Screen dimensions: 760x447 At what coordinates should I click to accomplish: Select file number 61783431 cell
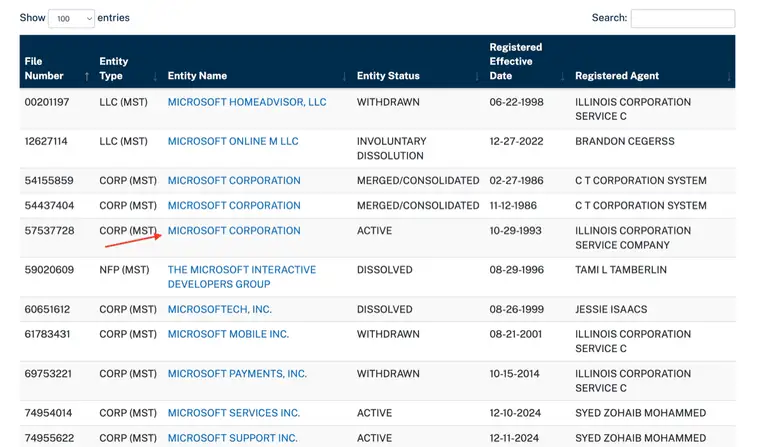47,335
